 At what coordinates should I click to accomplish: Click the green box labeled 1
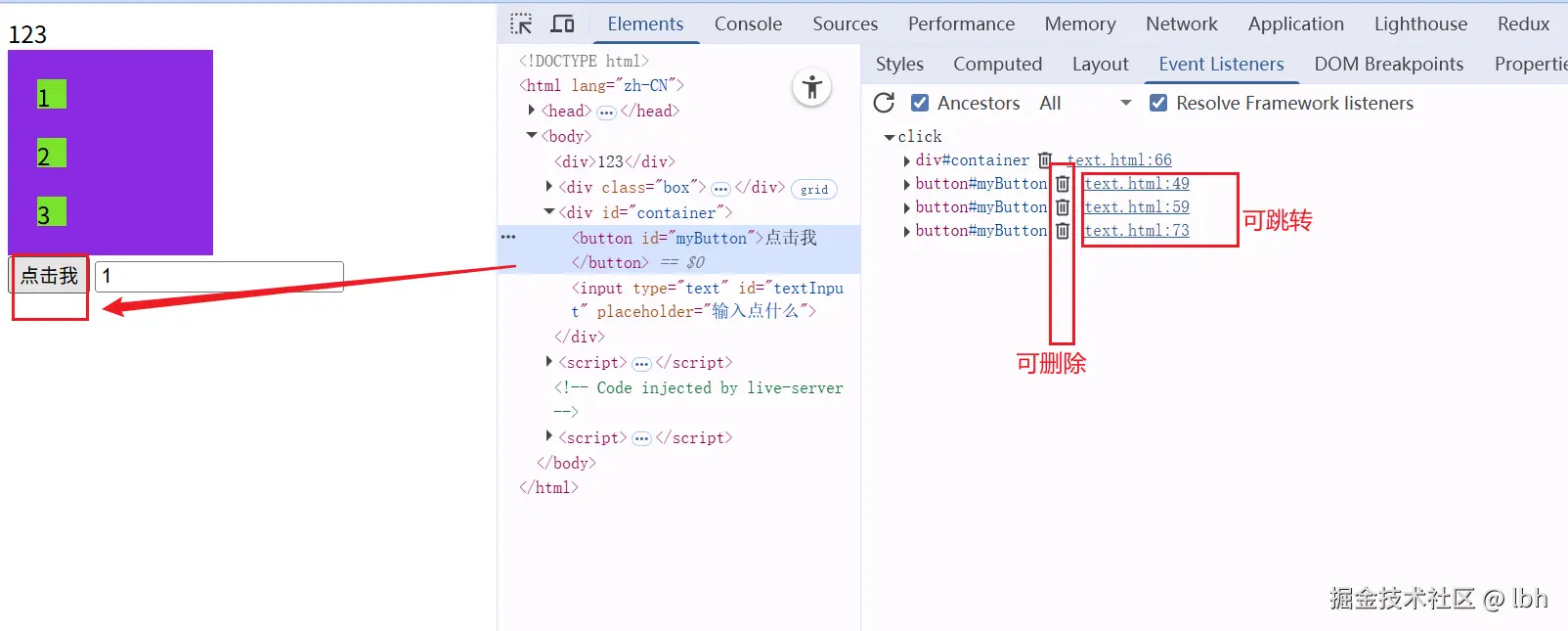coord(52,95)
